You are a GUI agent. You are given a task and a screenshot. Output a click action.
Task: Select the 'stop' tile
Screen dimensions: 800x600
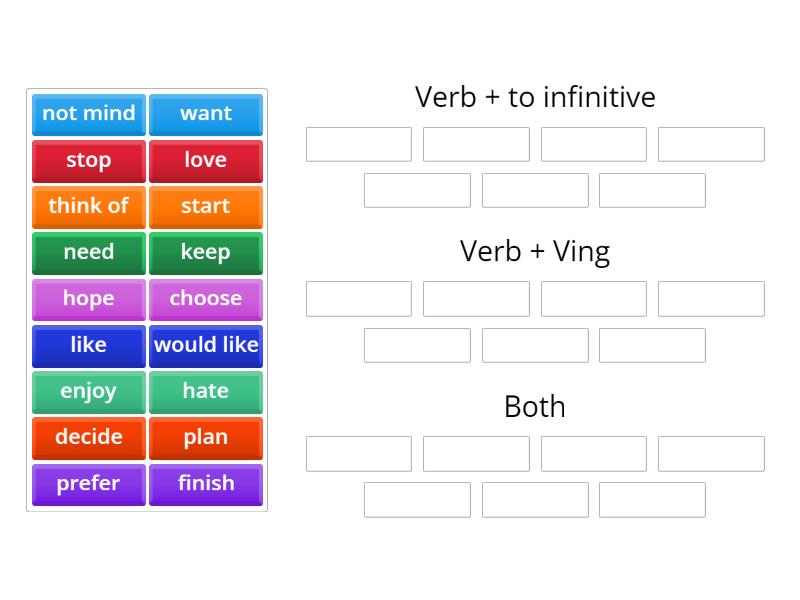[88, 160]
